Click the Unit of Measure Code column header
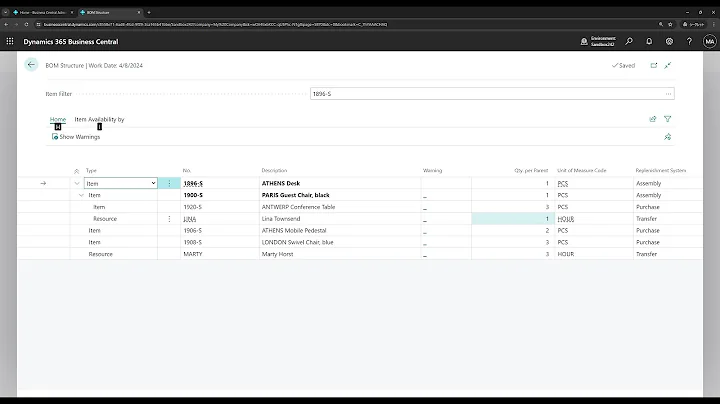Image resolution: width=720 pixels, height=404 pixels. [x=581, y=170]
